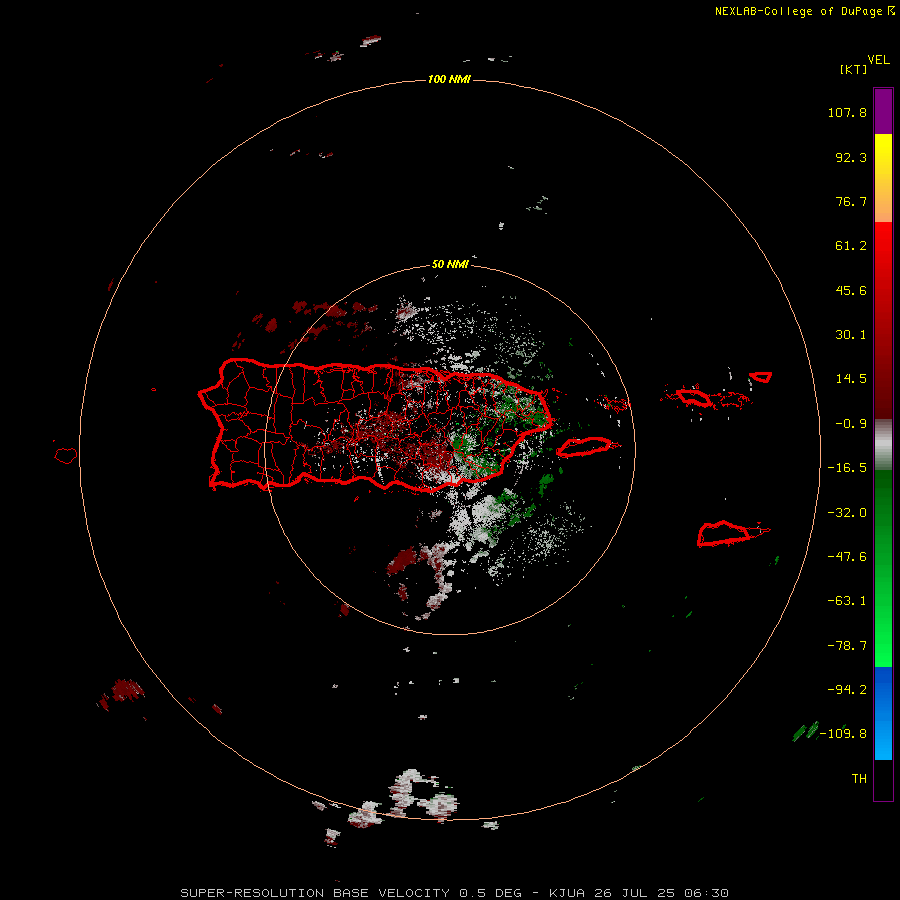900x900 pixels.
Task: Click the Mona island outline west of Puerto Rico
Action: (x=66, y=455)
